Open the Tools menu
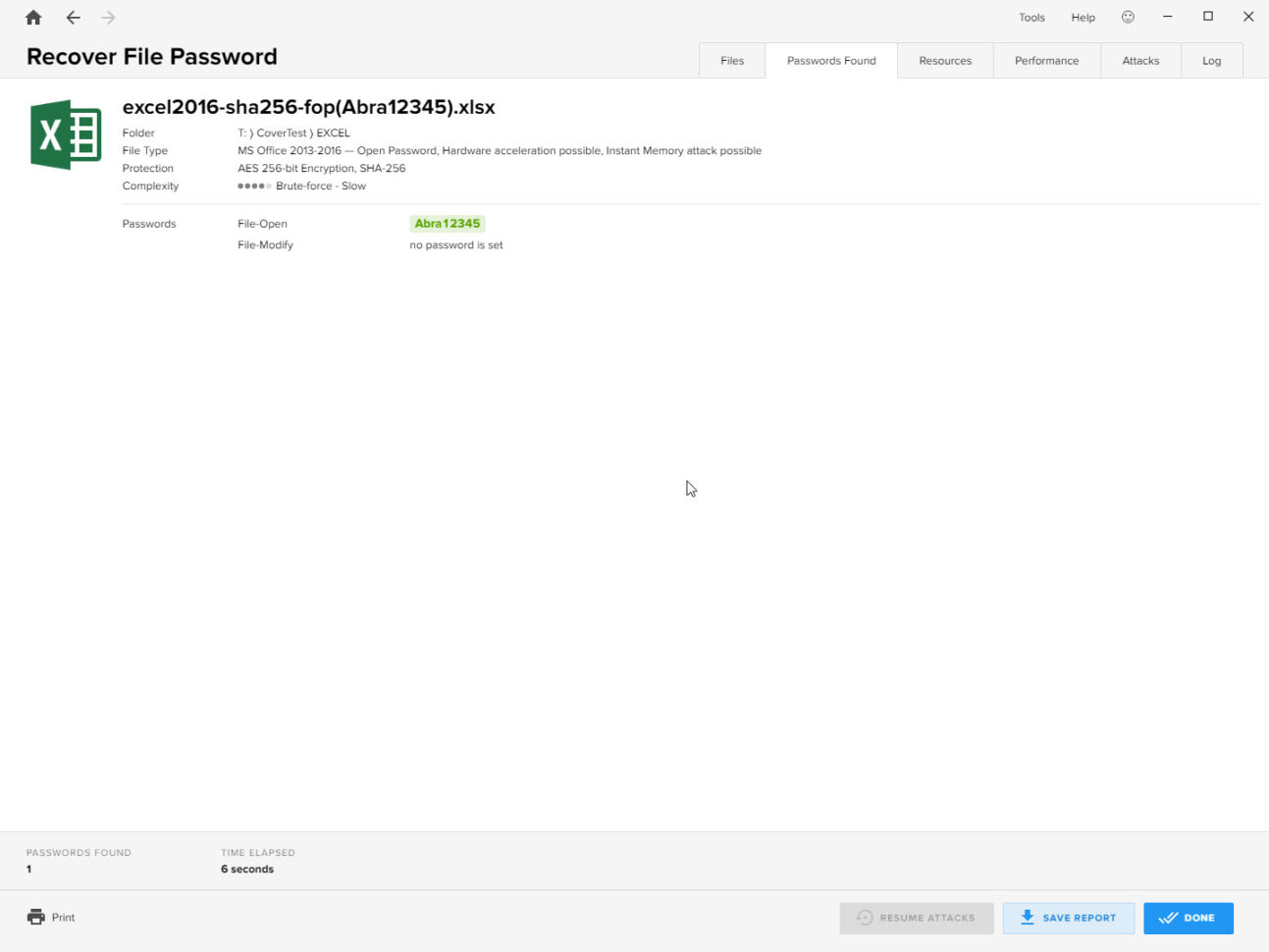Screen dimensions: 1269x952 [1031, 17]
